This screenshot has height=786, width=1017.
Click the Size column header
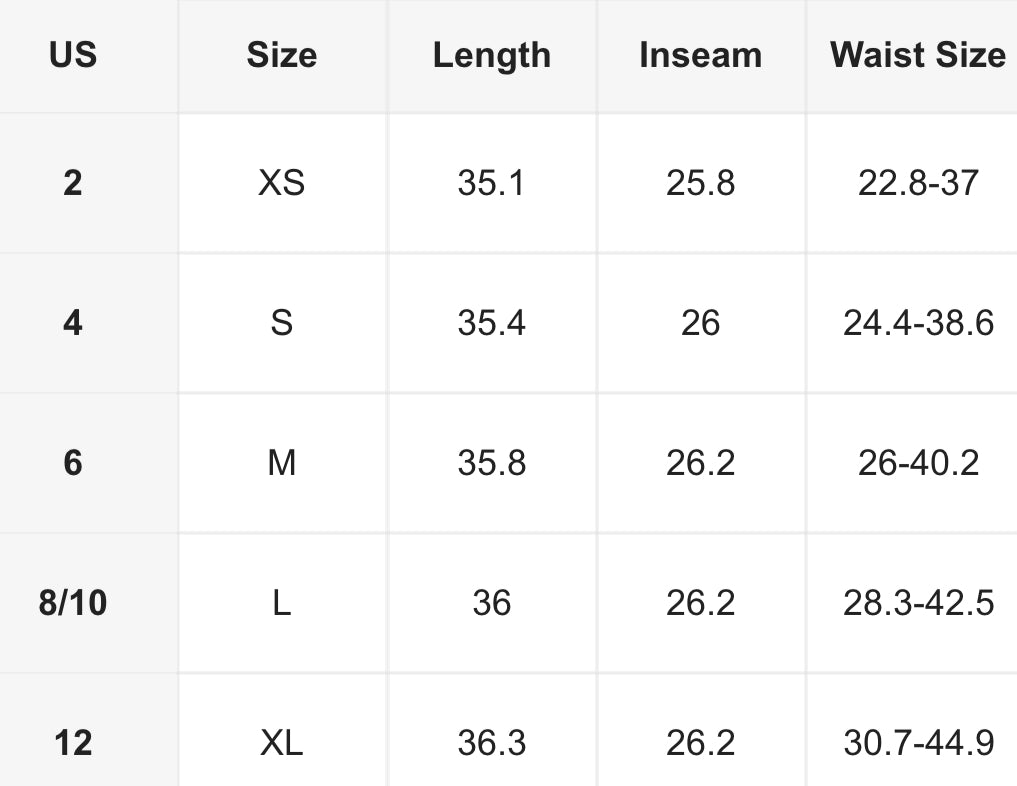(x=282, y=55)
